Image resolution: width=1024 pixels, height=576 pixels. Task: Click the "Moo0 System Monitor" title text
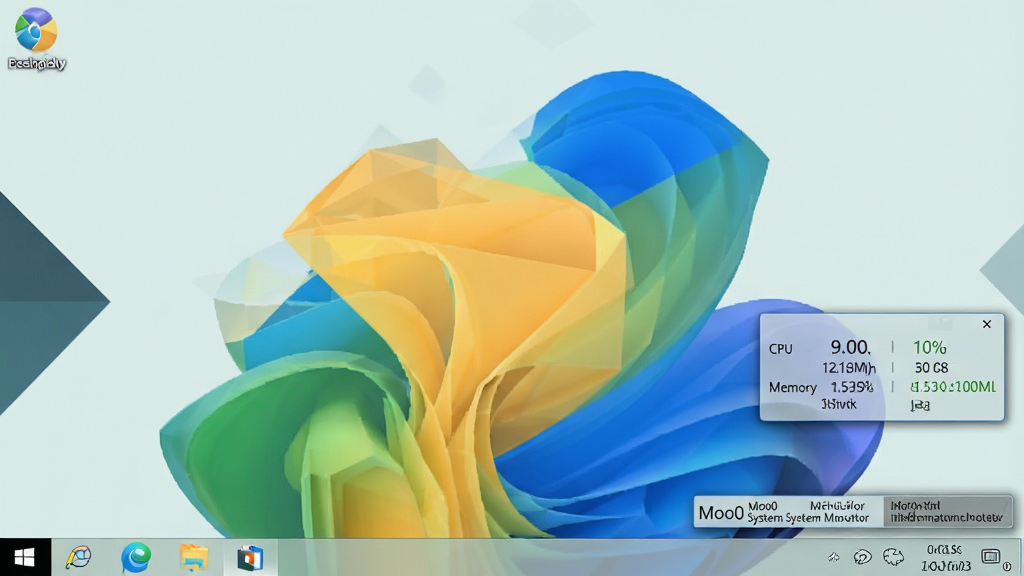click(x=808, y=512)
